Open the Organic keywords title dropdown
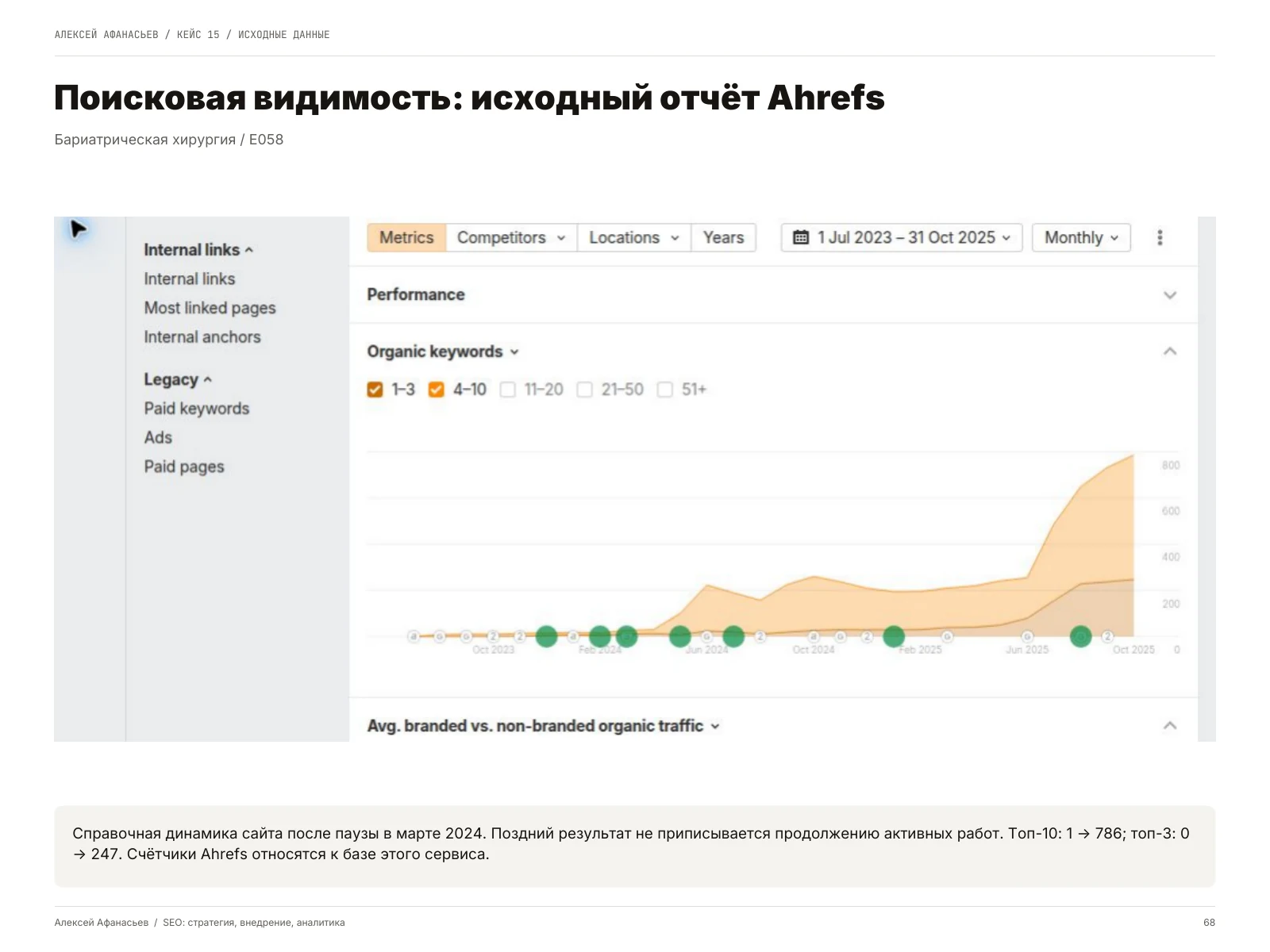Screen dimensions: 1270x952 coord(442,351)
